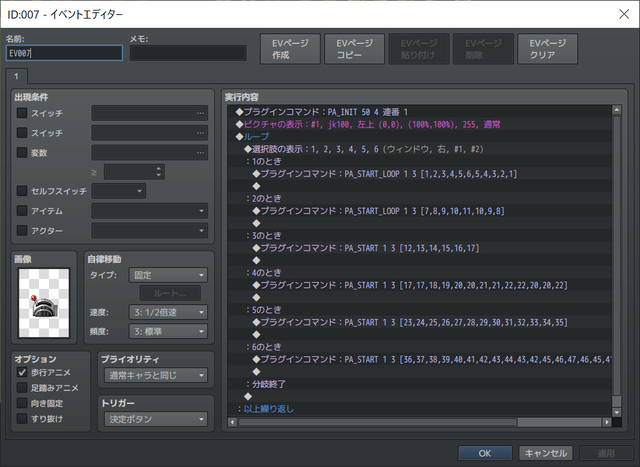This screenshot has height=467, width=640.
Task: Open the 速度 dropdown showing 1/2倍速
Action: click(168, 312)
